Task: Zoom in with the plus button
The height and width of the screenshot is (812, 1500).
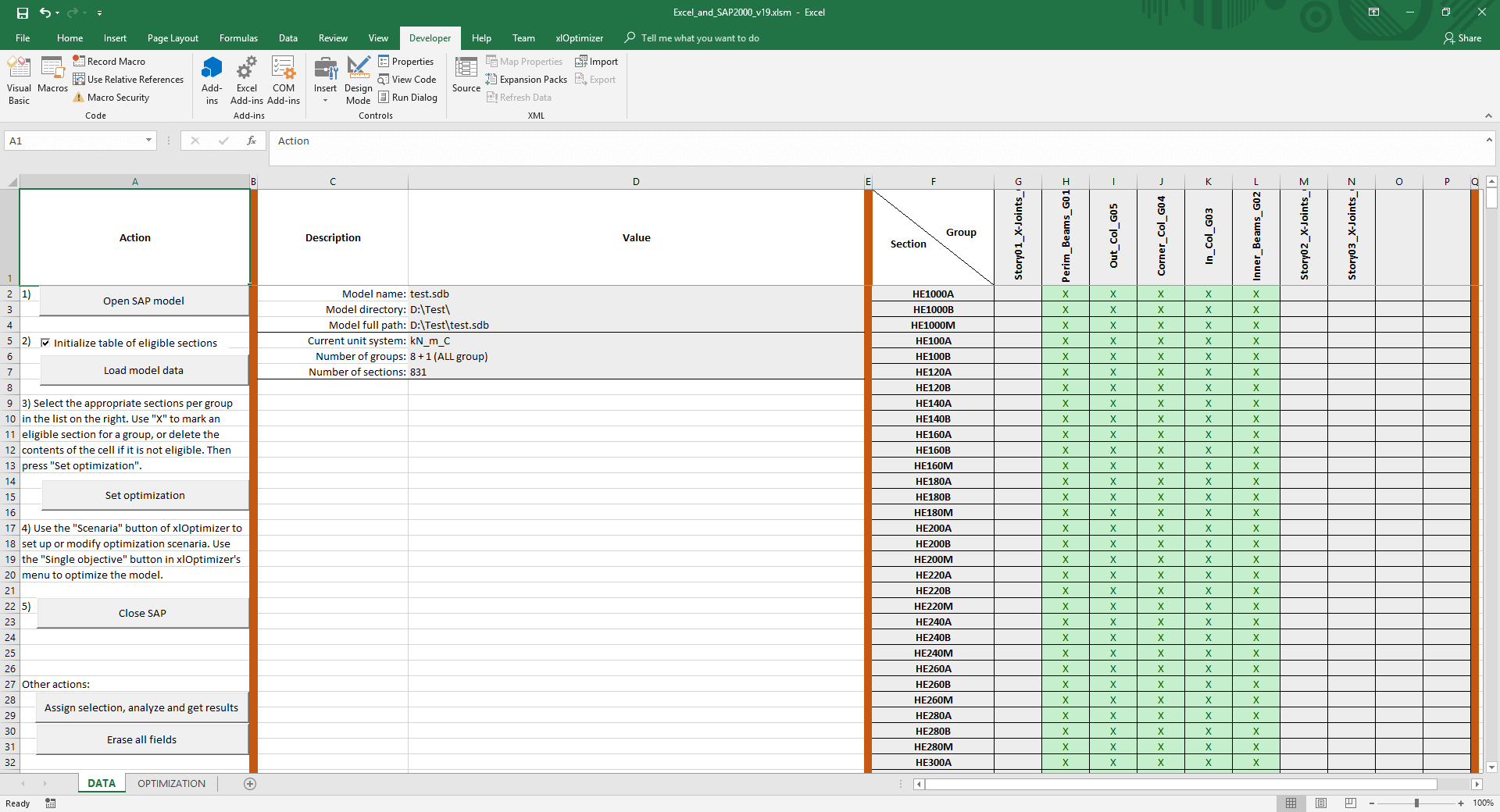Action: coord(1461,803)
